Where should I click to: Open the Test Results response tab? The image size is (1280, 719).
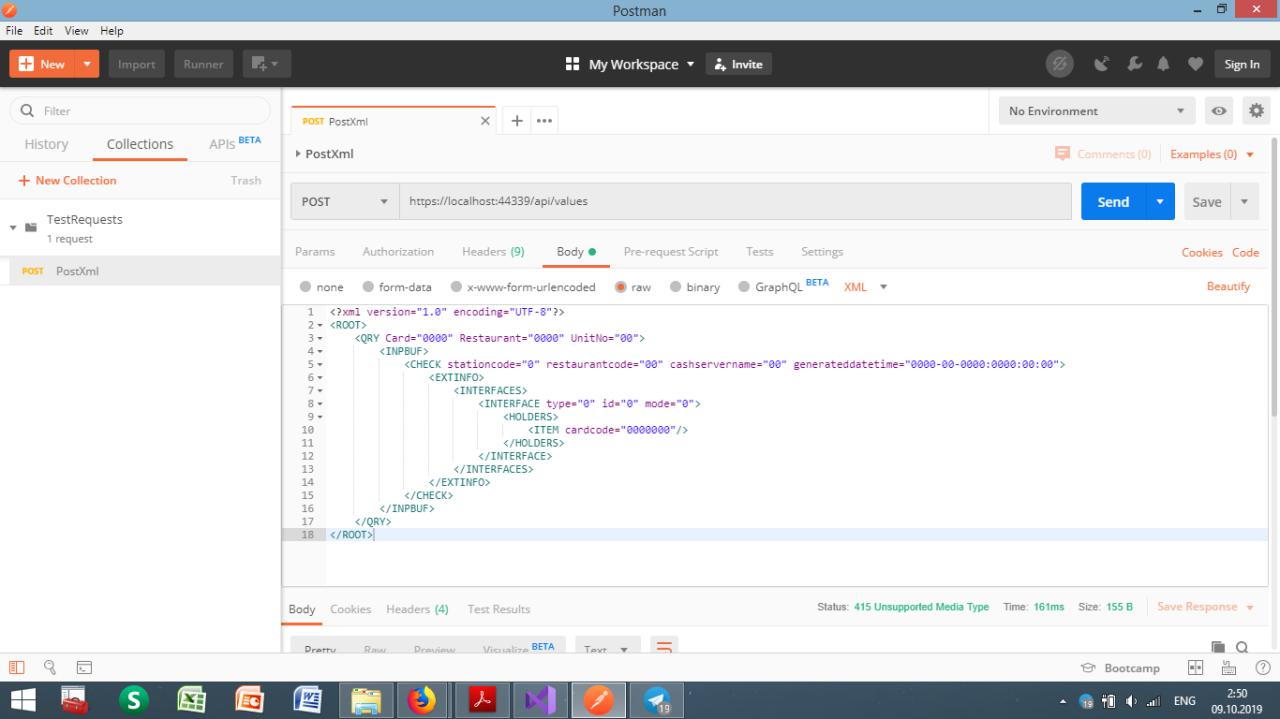tap(498, 609)
